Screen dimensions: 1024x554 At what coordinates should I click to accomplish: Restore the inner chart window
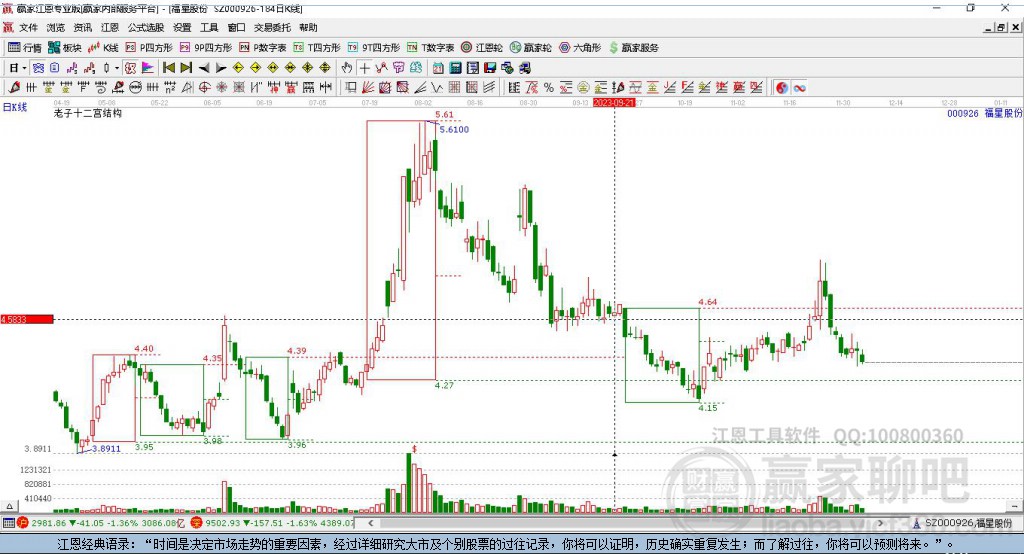coord(1001,27)
